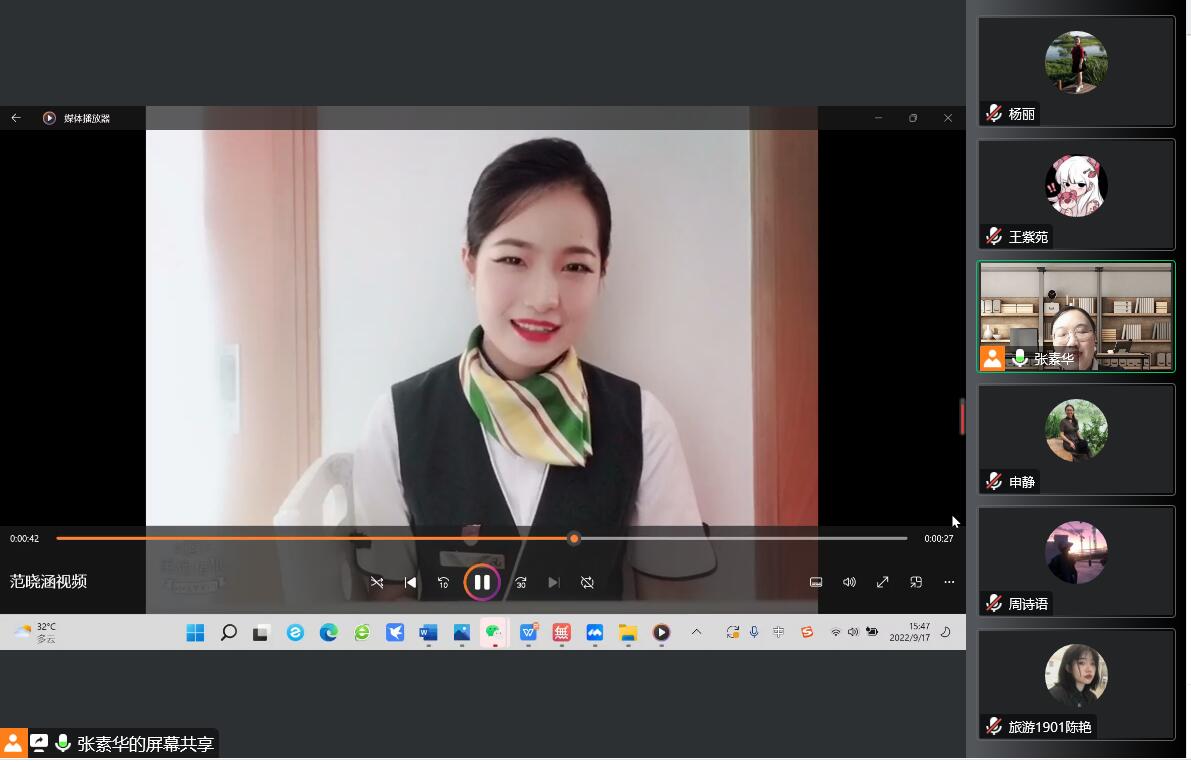Open the weather widget showing 32°C

click(35, 632)
